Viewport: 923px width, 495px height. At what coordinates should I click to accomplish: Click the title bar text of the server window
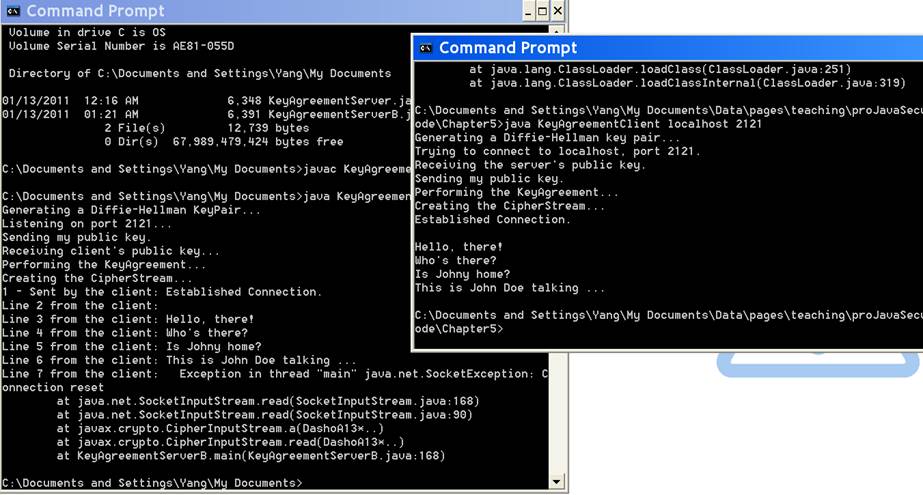coord(95,12)
